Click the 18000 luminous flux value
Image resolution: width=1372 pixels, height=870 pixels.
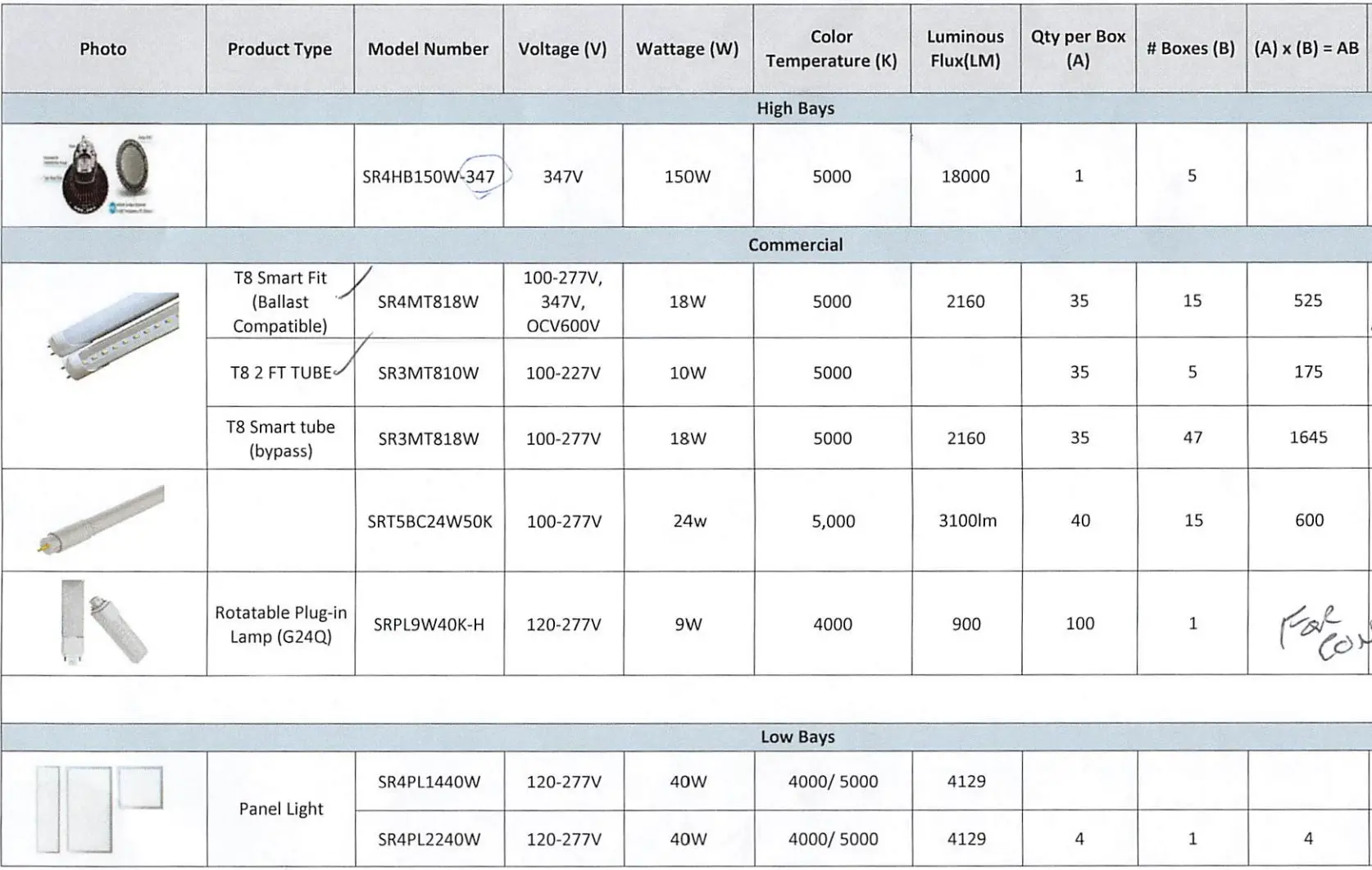click(x=965, y=176)
